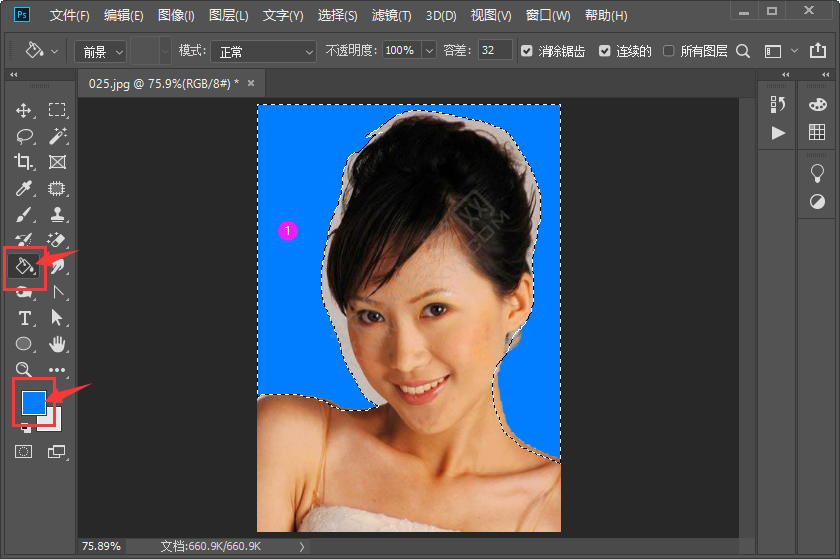Open the 文件(F) menu
Image resolution: width=840 pixels, height=559 pixels.
[x=70, y=16]
